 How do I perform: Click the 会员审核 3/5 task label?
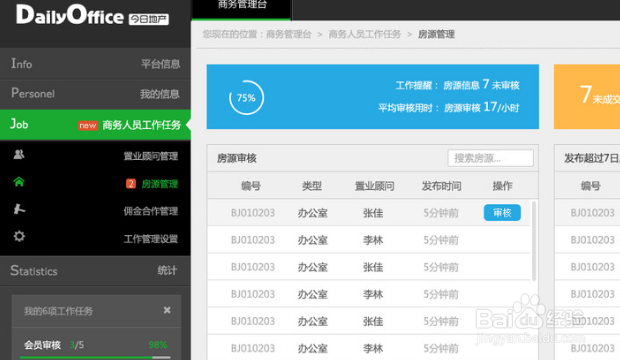pos(54,345)
